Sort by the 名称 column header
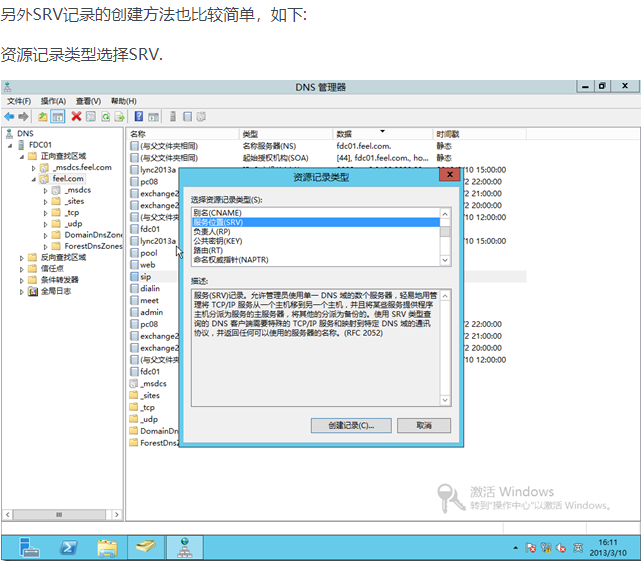This screenshot has height=561, width=641. tap(183, 134)
